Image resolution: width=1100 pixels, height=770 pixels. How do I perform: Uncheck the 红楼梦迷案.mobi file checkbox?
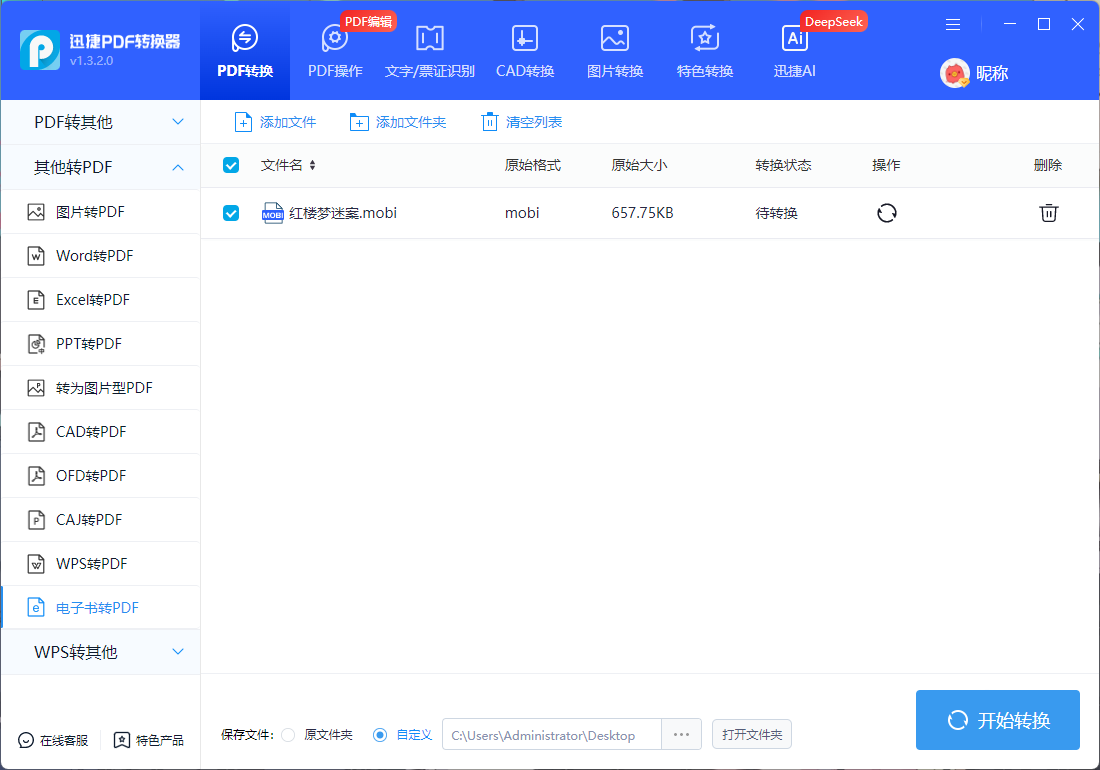point(231,212)
